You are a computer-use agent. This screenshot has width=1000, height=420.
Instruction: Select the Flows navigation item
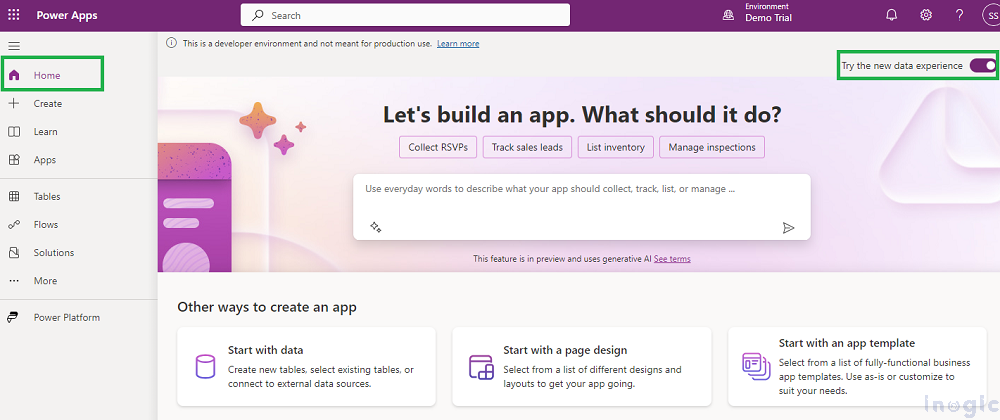(x=46, y=225)
